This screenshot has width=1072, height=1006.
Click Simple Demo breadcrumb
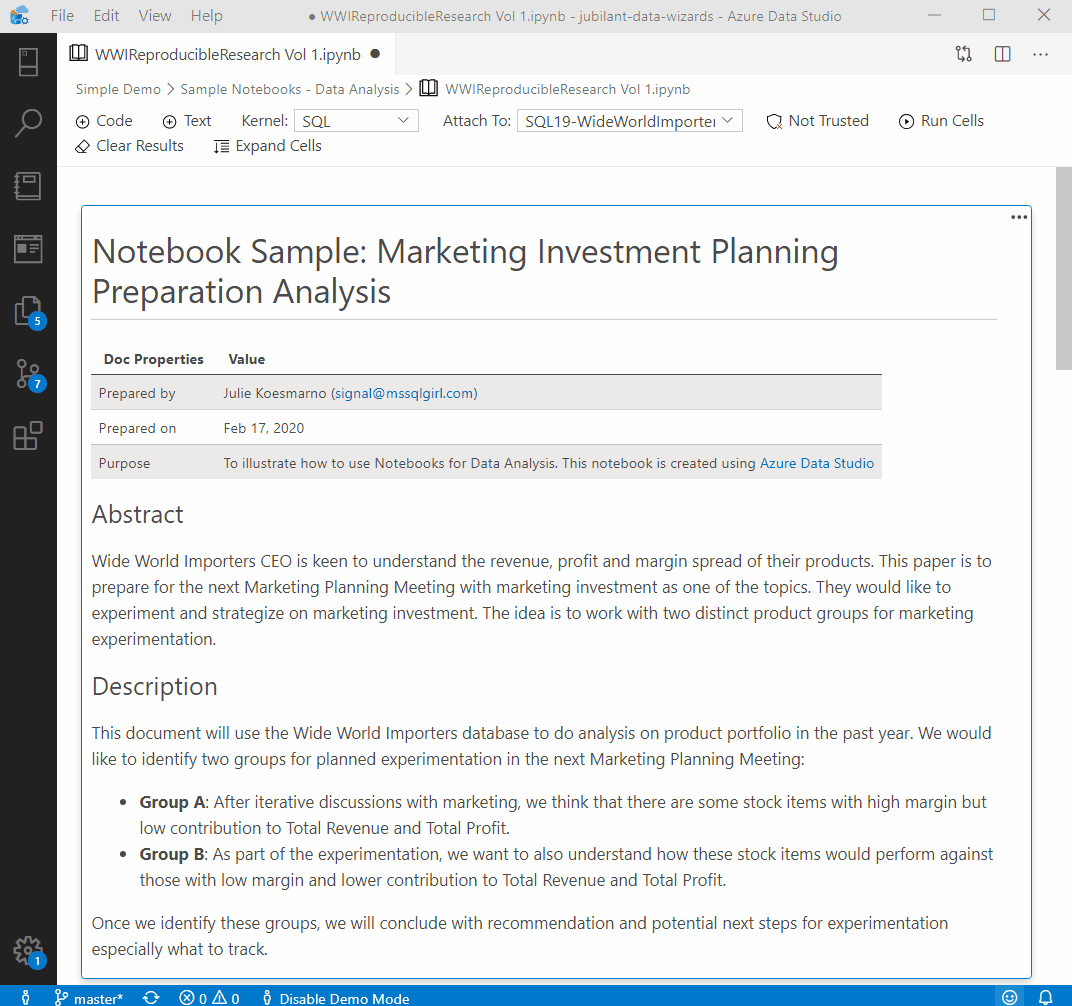point(118,90)
